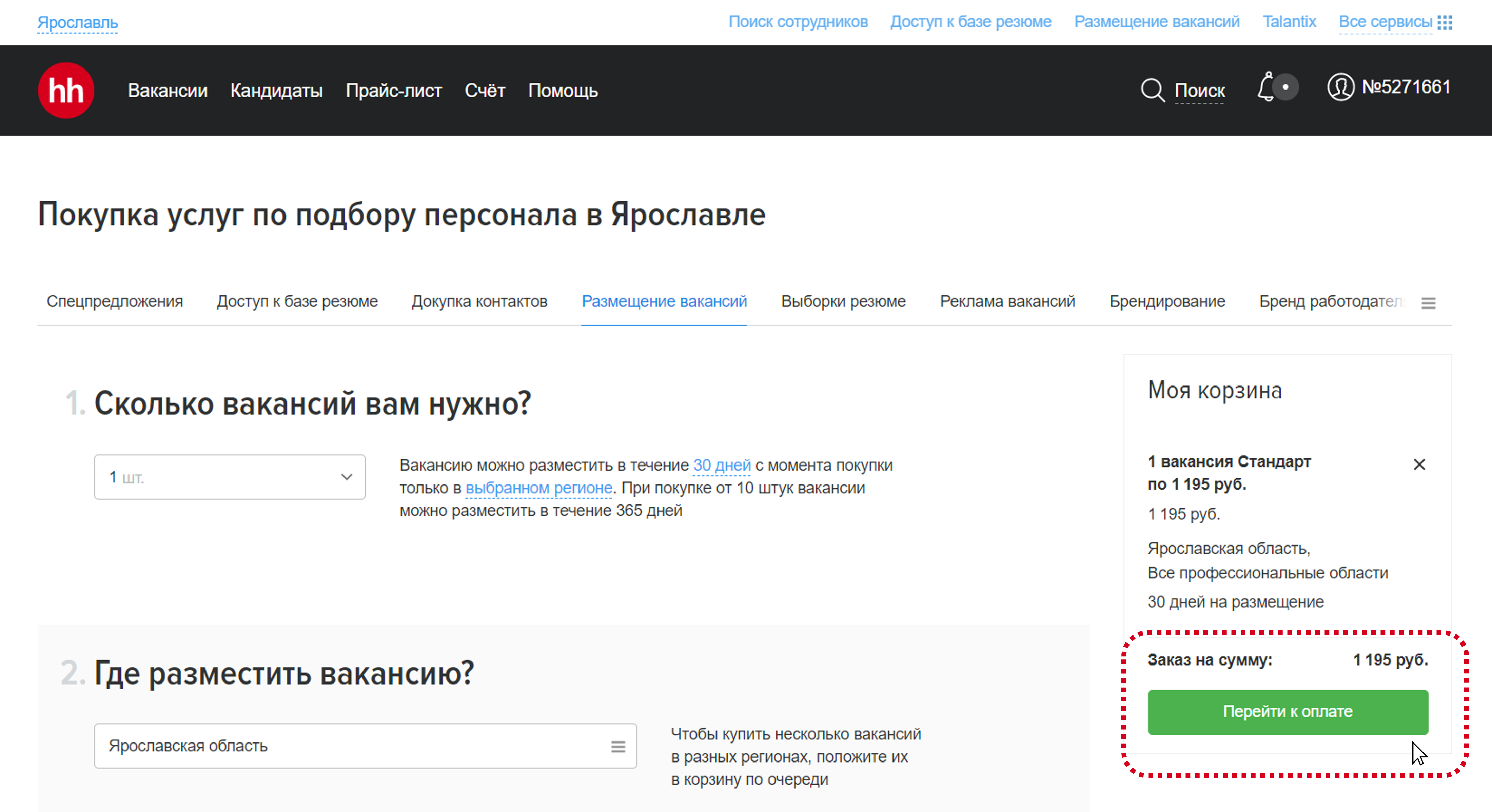This screenshot has height=812, width=1492.
Task: Switch to Спецпредложения tab
Action: (x=115, y=301)
